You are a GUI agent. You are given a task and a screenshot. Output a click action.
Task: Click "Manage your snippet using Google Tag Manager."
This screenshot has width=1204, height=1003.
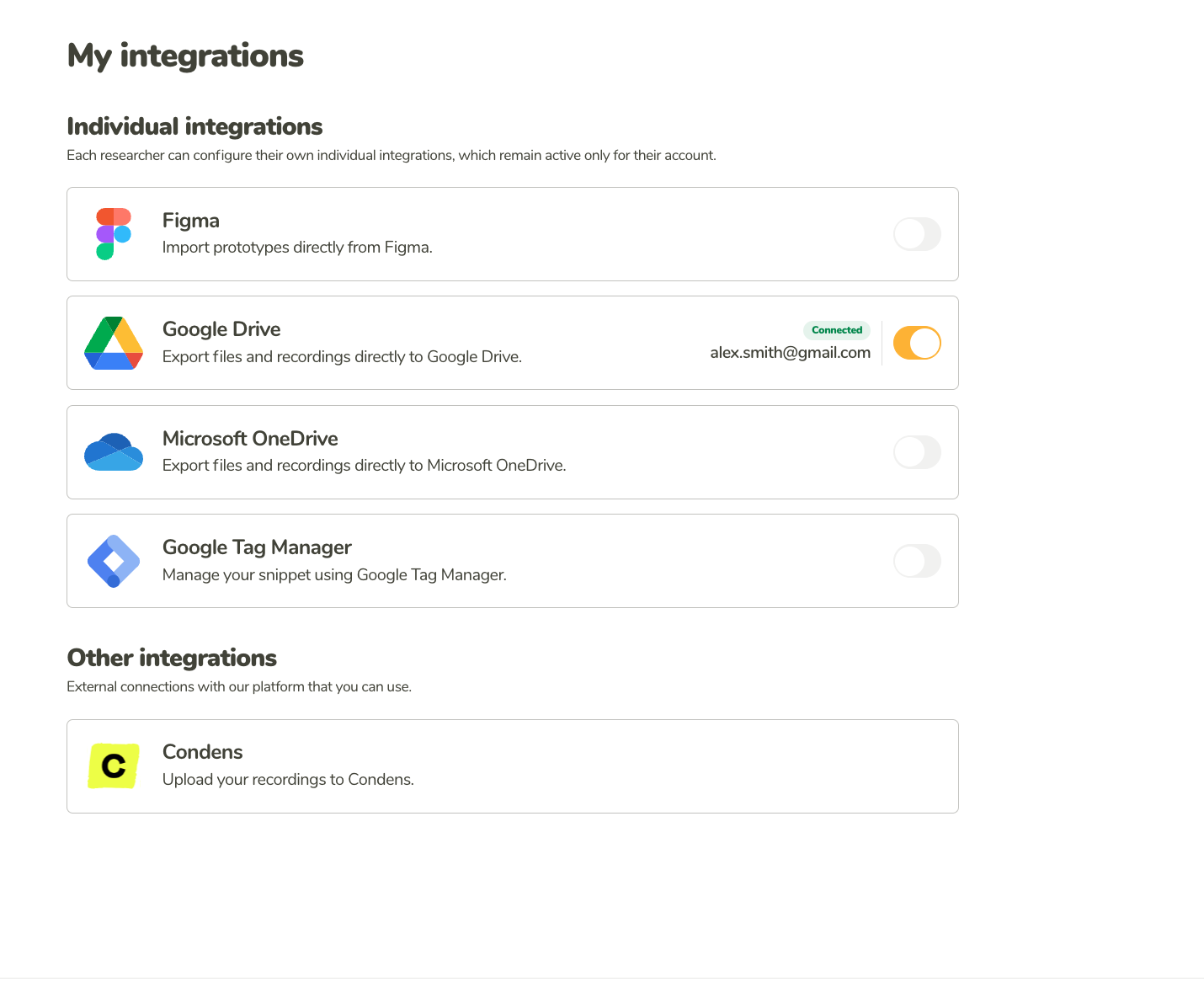pos(334,575)
